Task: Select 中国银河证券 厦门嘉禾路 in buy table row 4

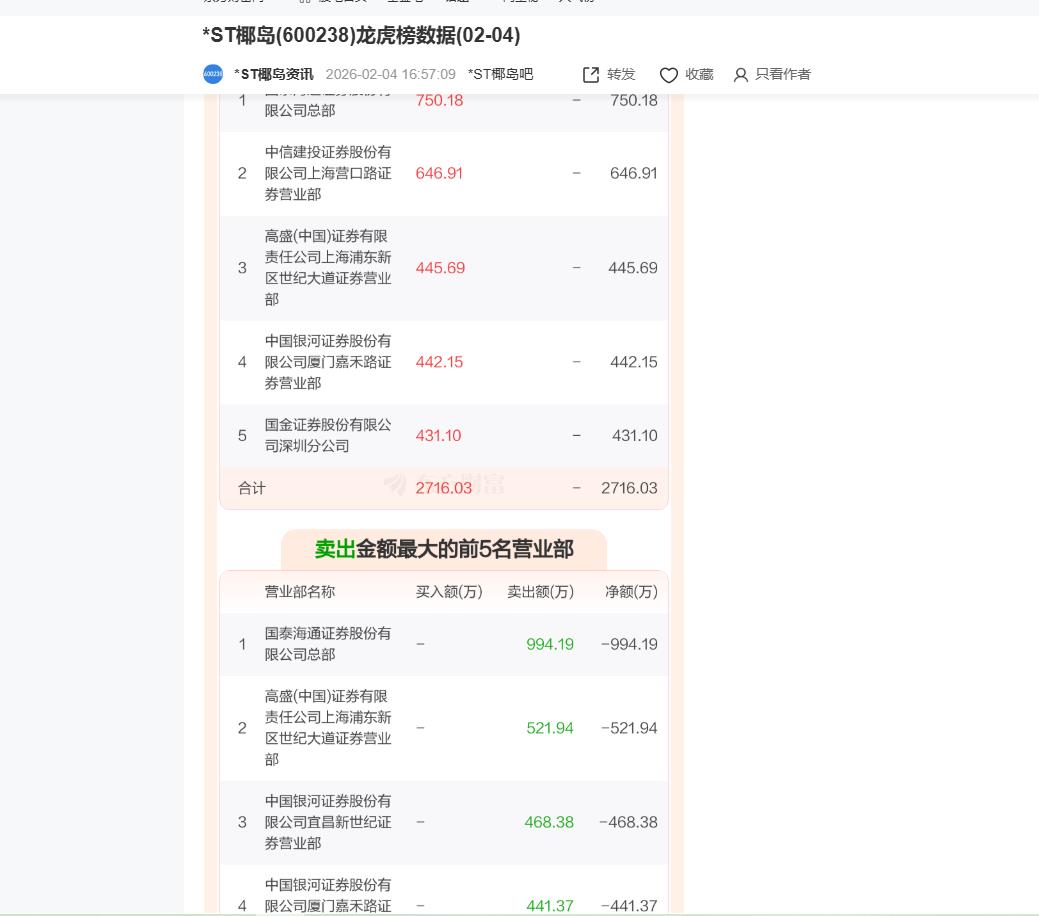Action: (x=328, y=362)
